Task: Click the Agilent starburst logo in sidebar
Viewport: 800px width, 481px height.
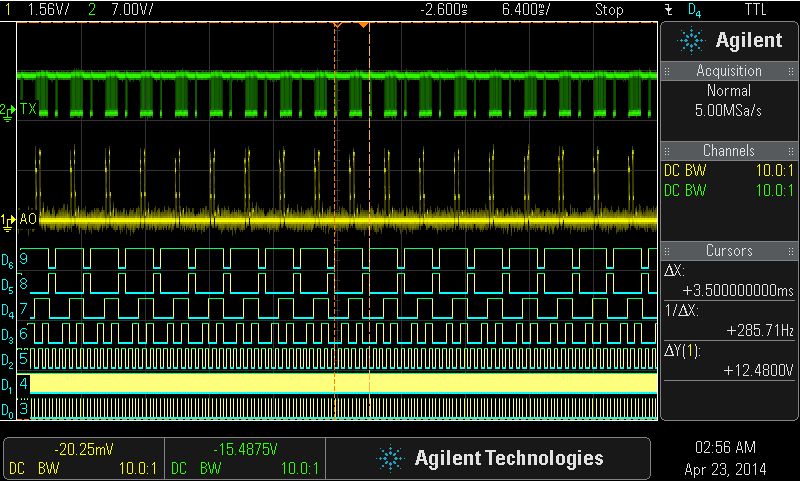Action: pos(691,41)
